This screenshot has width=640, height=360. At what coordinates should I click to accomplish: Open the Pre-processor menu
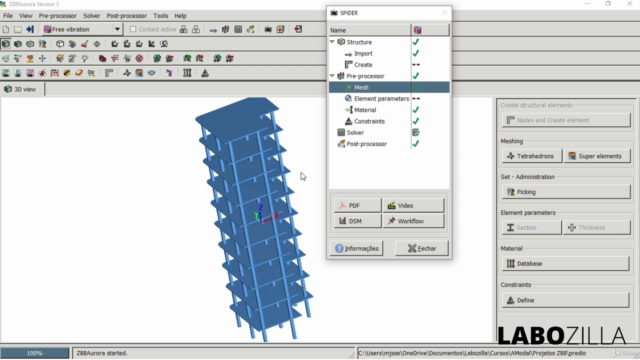58,16
